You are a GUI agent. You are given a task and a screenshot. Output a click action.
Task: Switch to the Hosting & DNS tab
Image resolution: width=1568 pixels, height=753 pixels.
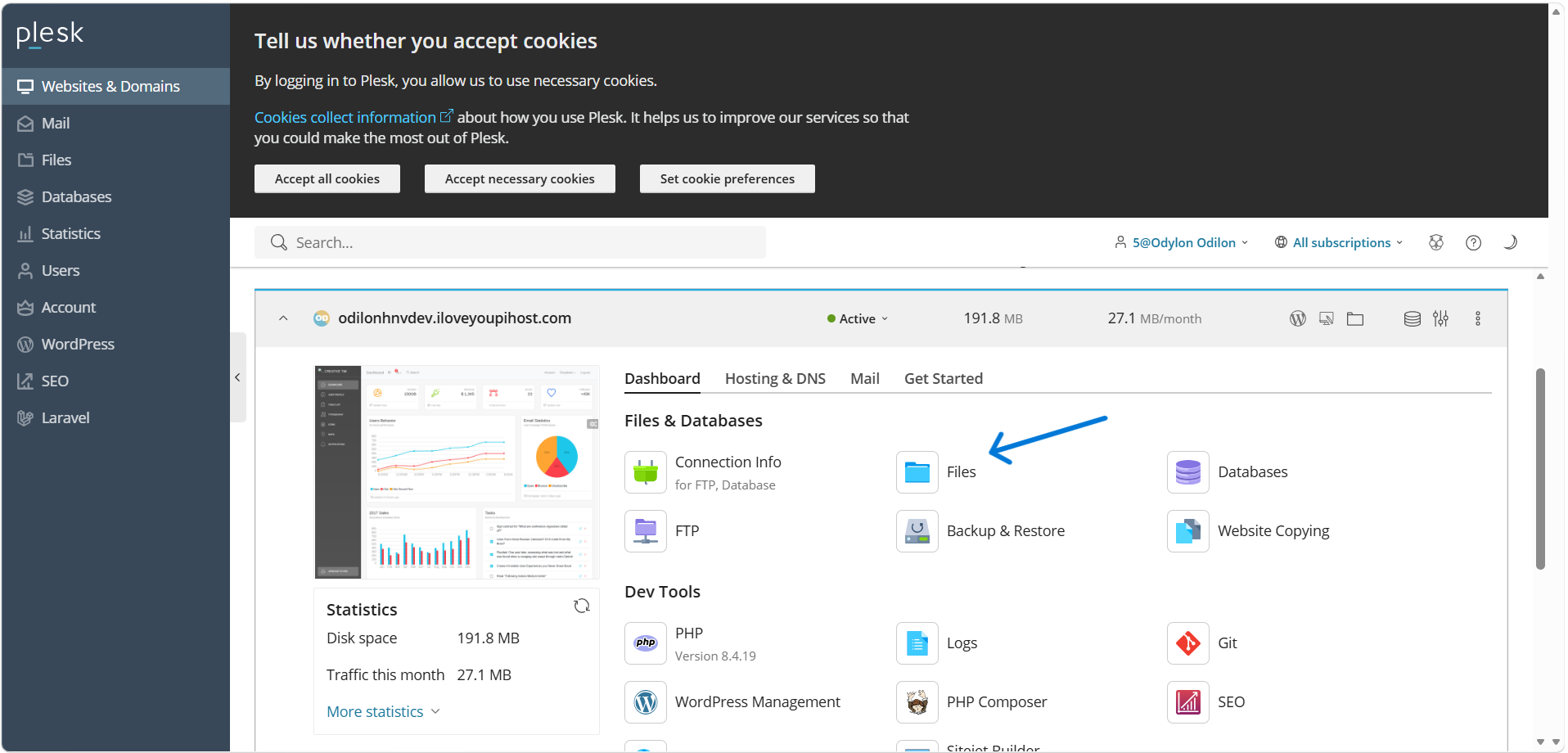pyautogui.click(x=774, y=379)
